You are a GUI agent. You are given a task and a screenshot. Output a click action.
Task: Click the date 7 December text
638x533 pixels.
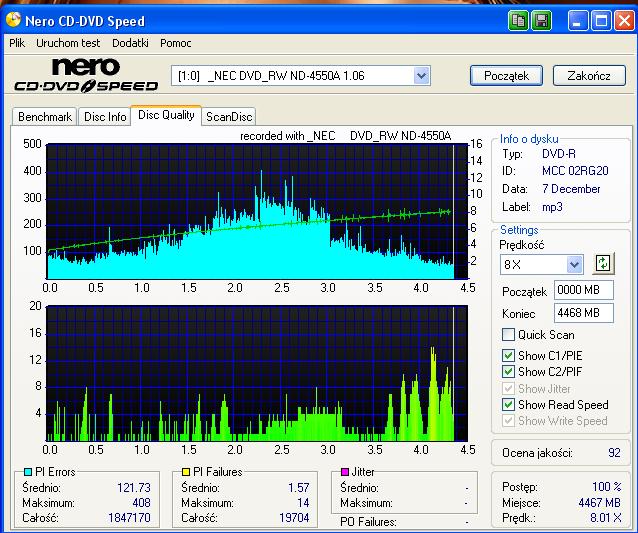571,189
